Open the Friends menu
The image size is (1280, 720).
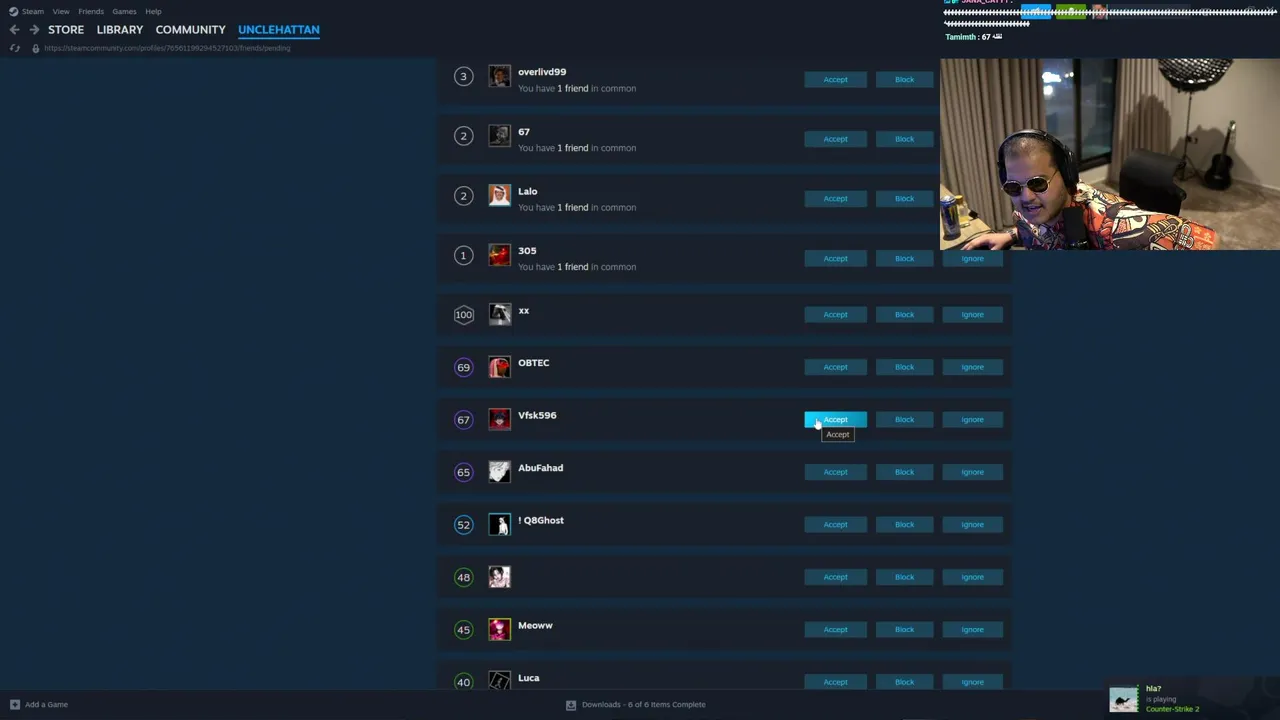pyautogui.click(x=91, y=11)
